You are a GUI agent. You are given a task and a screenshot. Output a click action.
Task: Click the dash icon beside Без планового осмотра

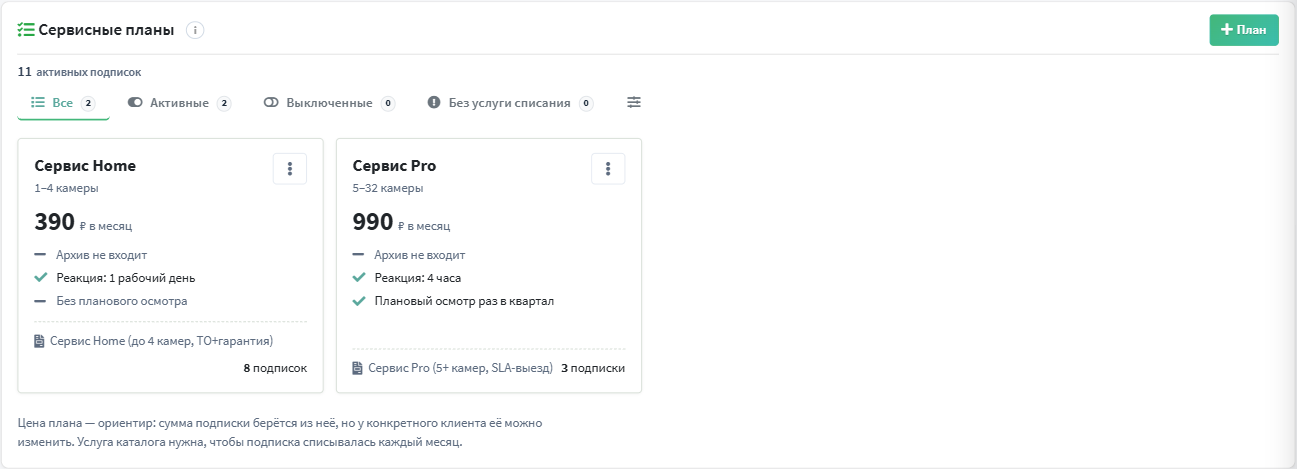[40, 301]
